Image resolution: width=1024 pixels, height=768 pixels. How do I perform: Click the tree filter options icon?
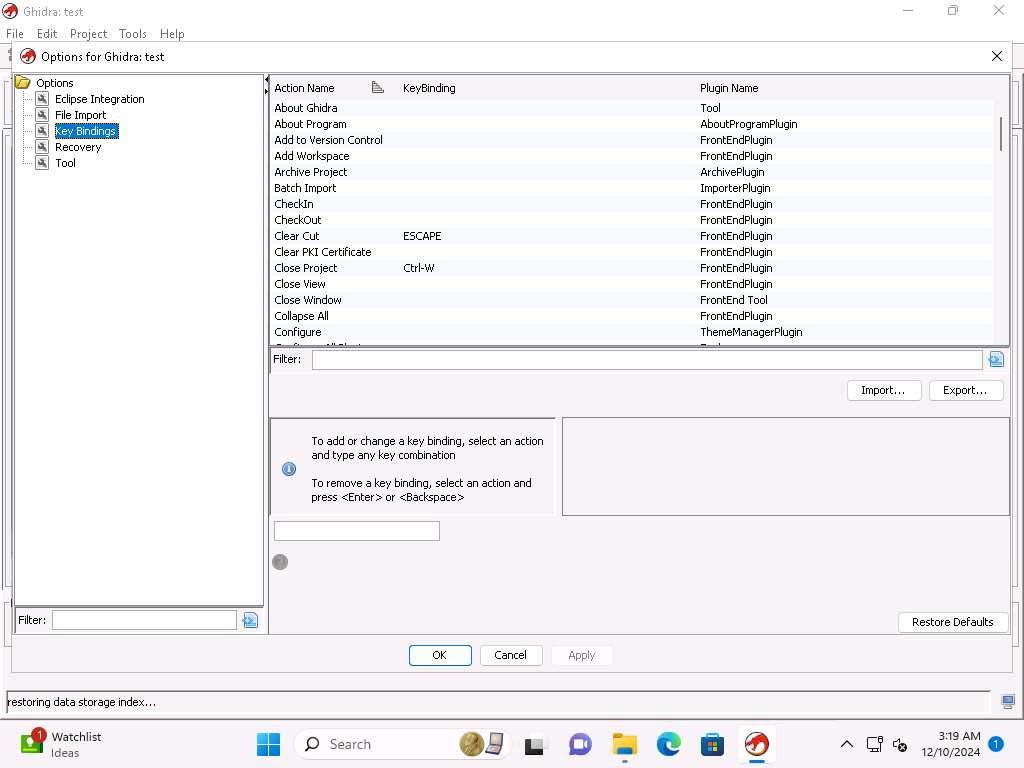(250, 620)
